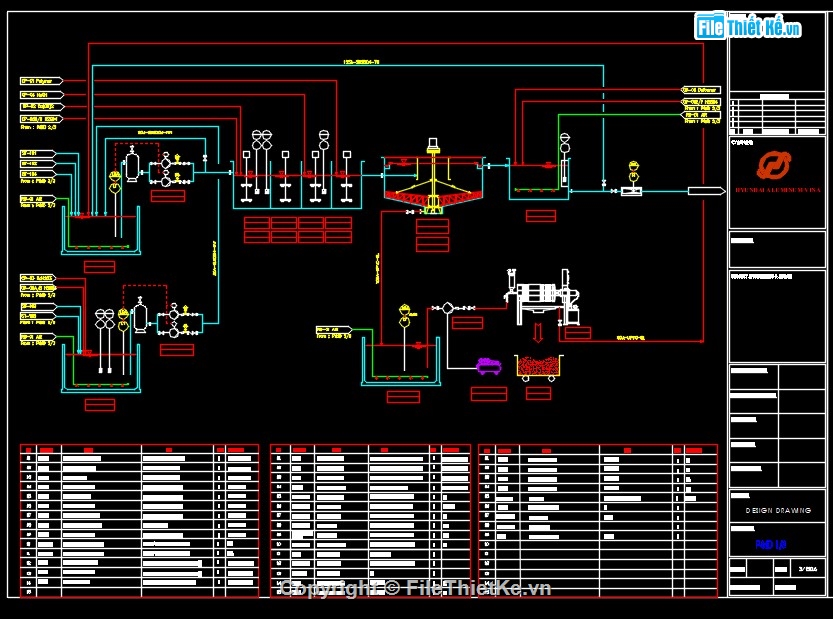Select the blue drawing number in title block

tap(771, 545)
